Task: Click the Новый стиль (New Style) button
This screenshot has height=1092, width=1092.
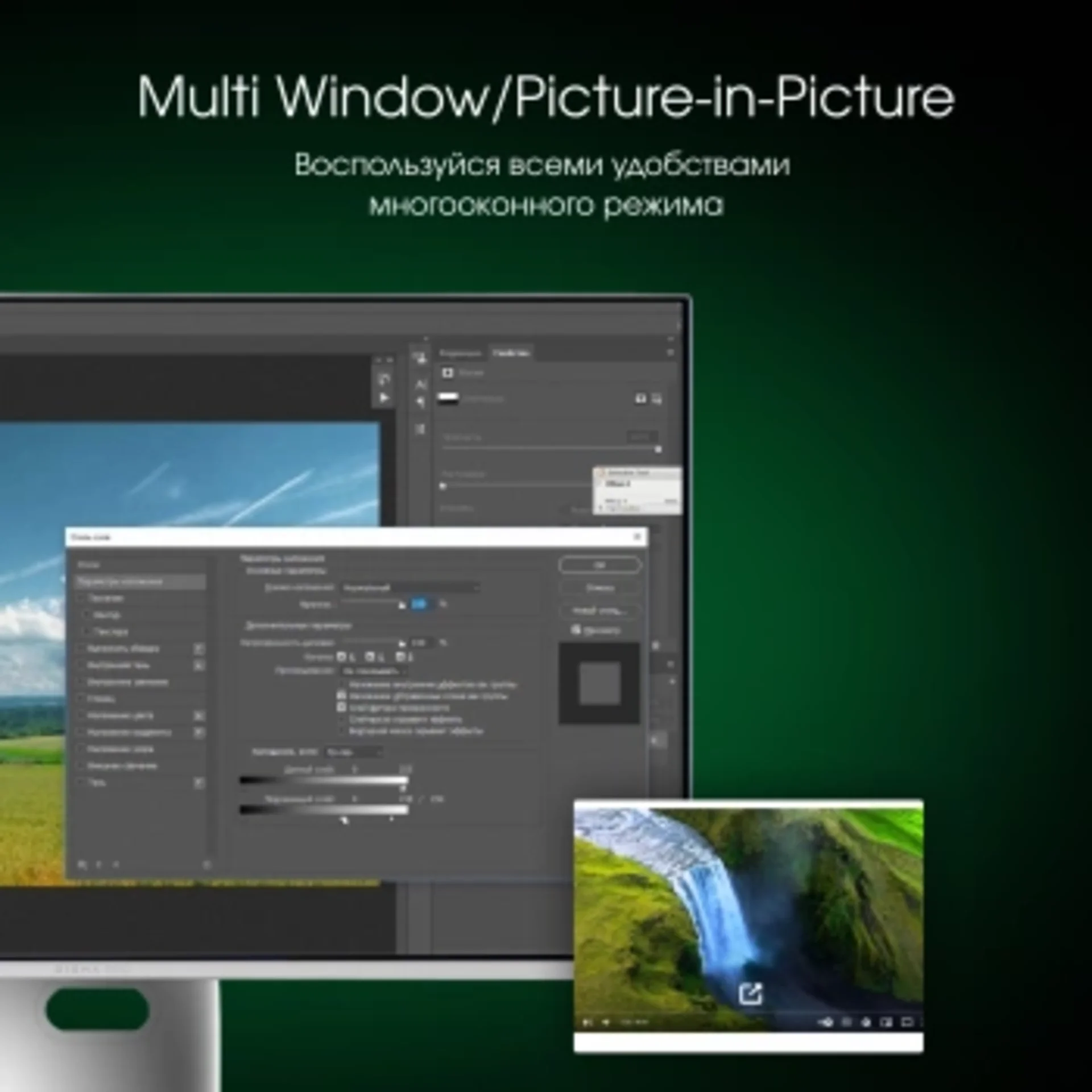Action: pos(599,610)
